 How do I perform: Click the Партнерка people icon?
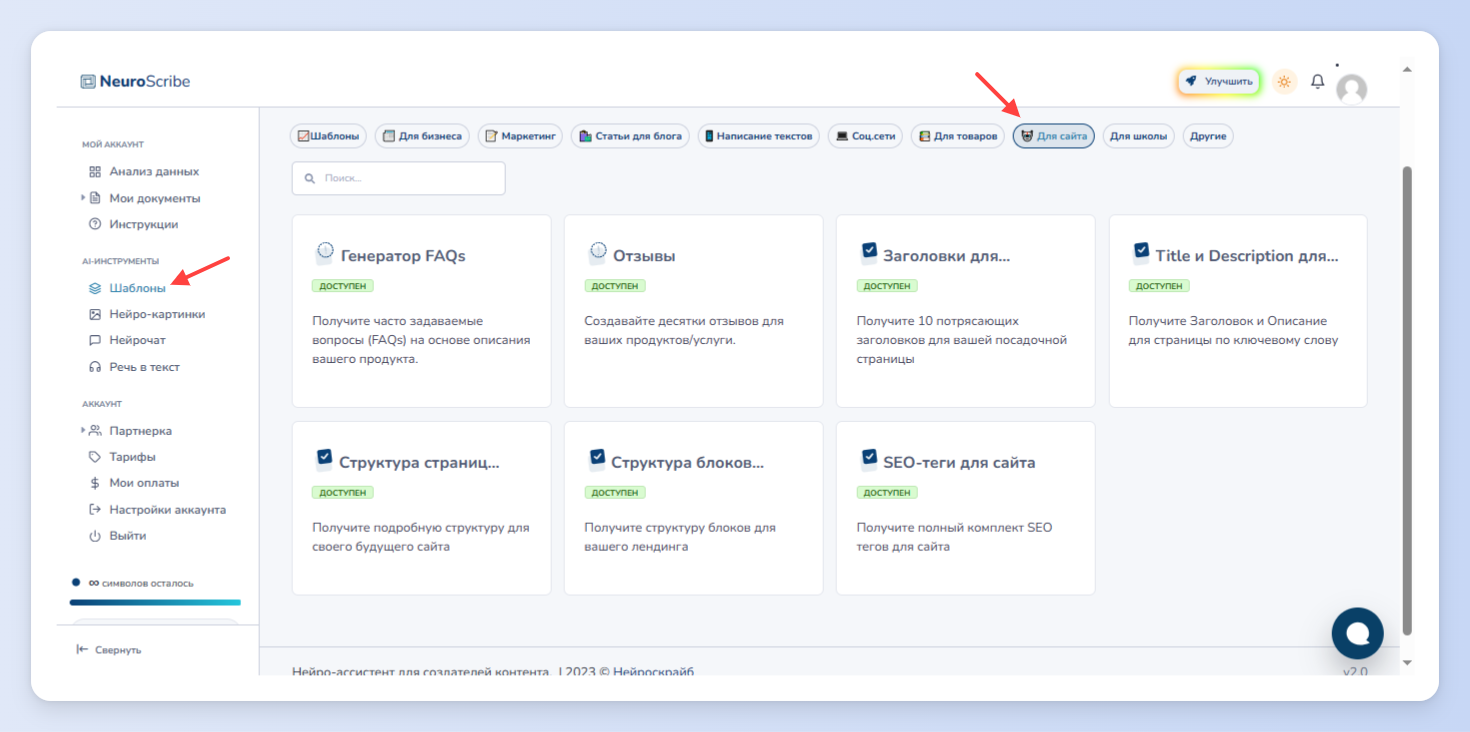(95, 431)
